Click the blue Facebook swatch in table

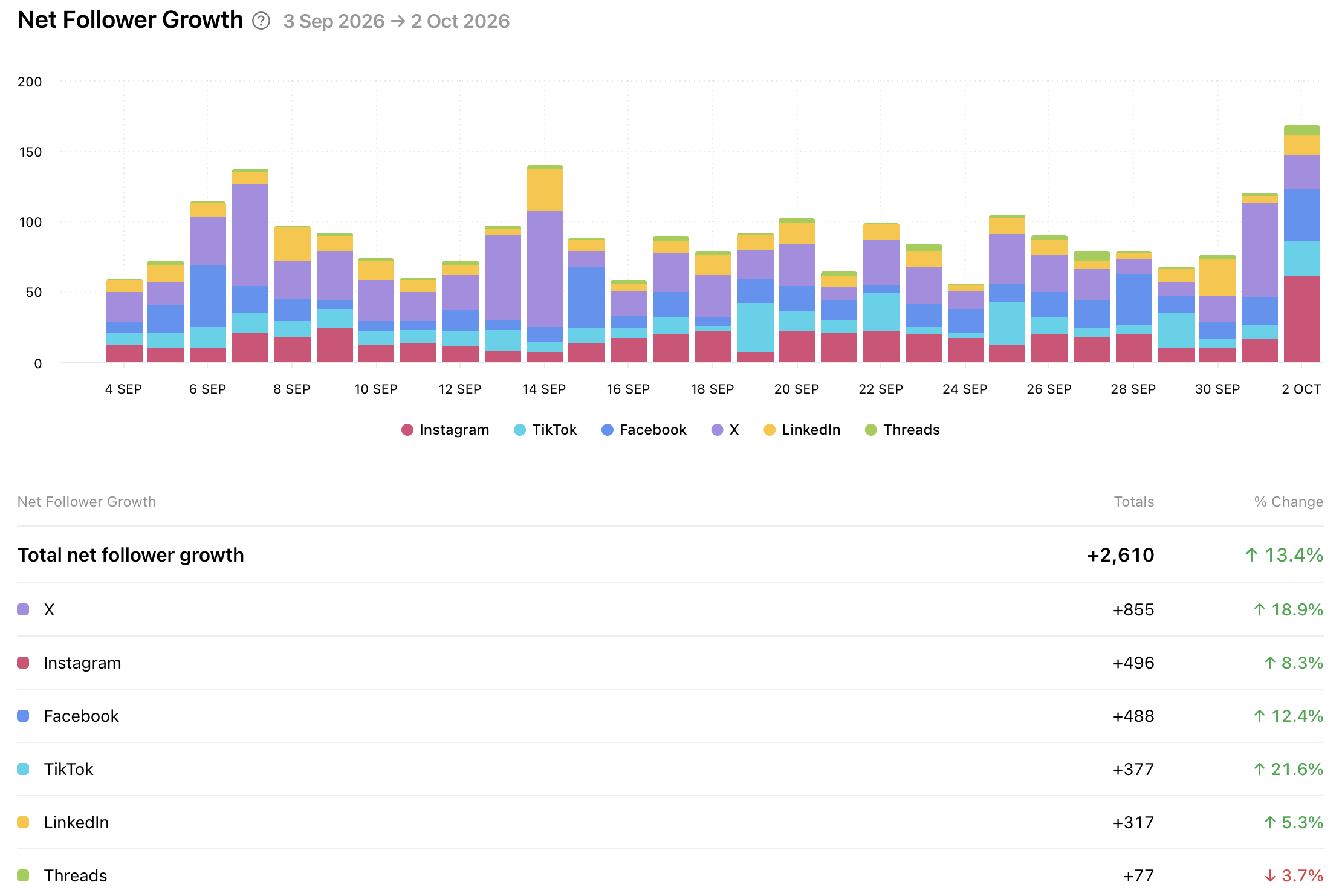[x=23, y=716]
